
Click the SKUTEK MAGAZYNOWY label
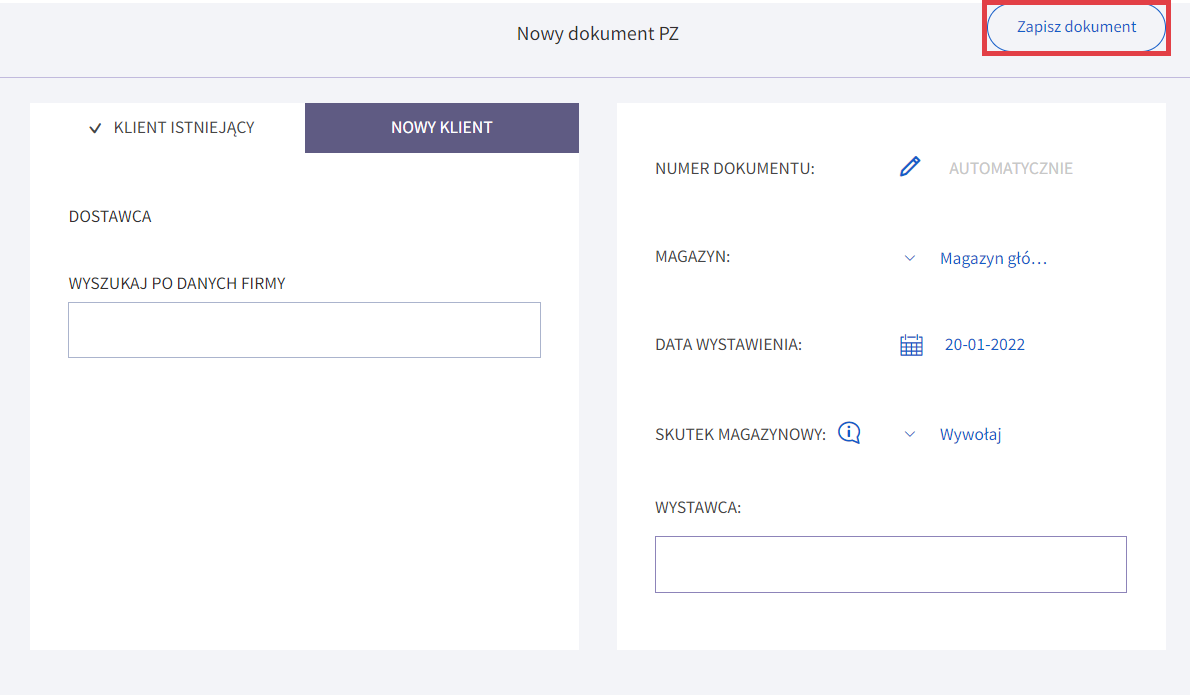coord(740,434)
